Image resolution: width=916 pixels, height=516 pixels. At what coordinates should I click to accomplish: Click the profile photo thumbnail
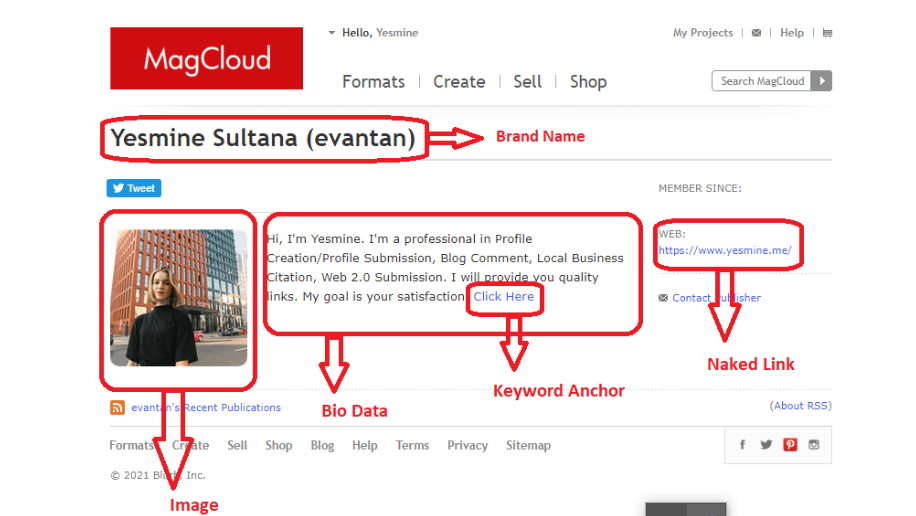click(179, 297)
